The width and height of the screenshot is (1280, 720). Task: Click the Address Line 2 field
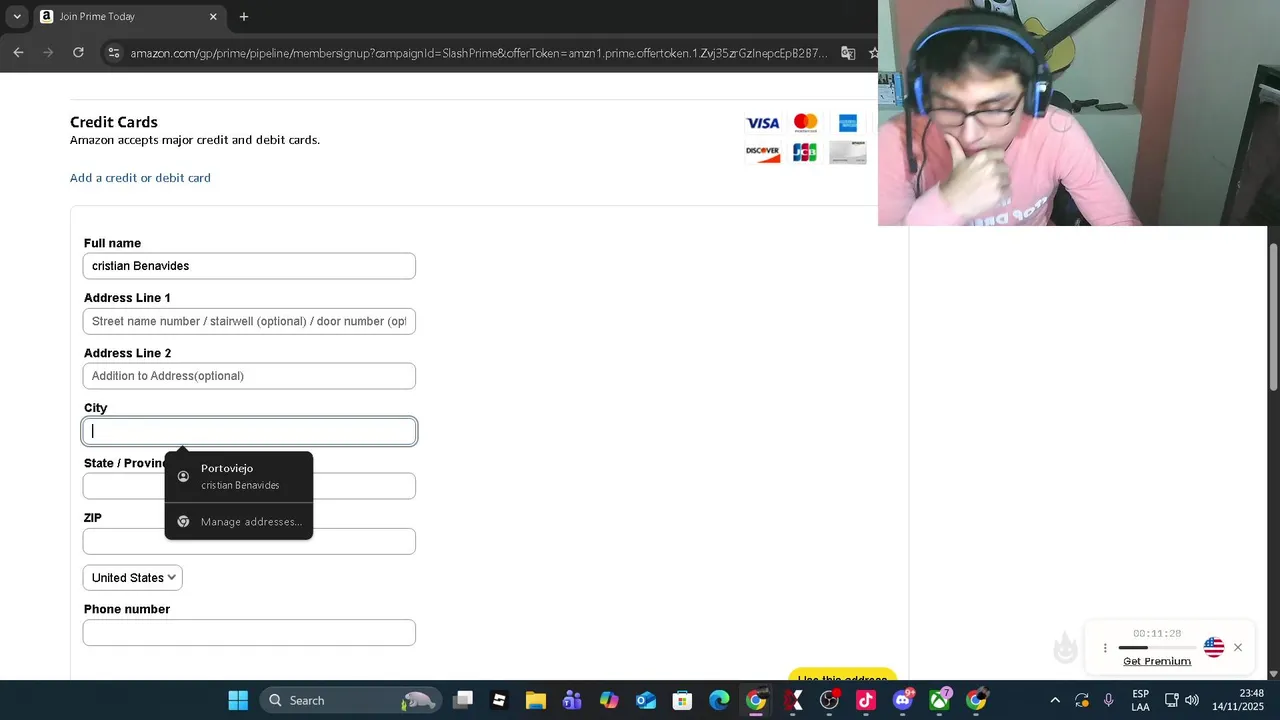(249, 376)
